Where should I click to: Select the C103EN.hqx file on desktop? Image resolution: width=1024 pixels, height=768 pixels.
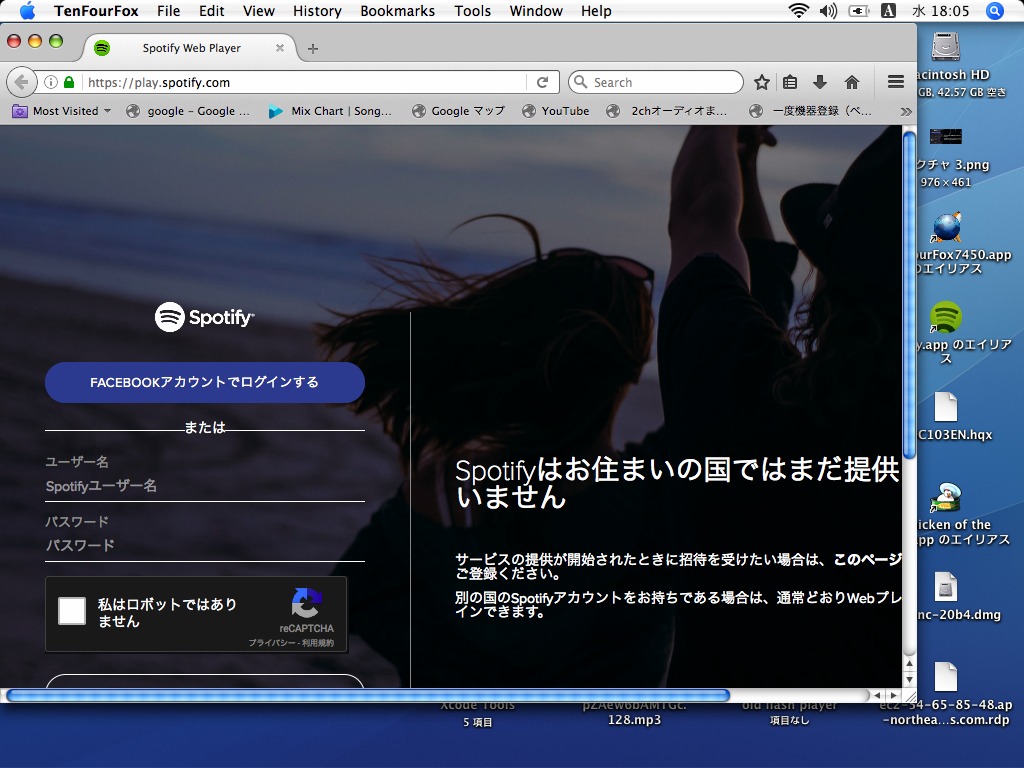946,408
